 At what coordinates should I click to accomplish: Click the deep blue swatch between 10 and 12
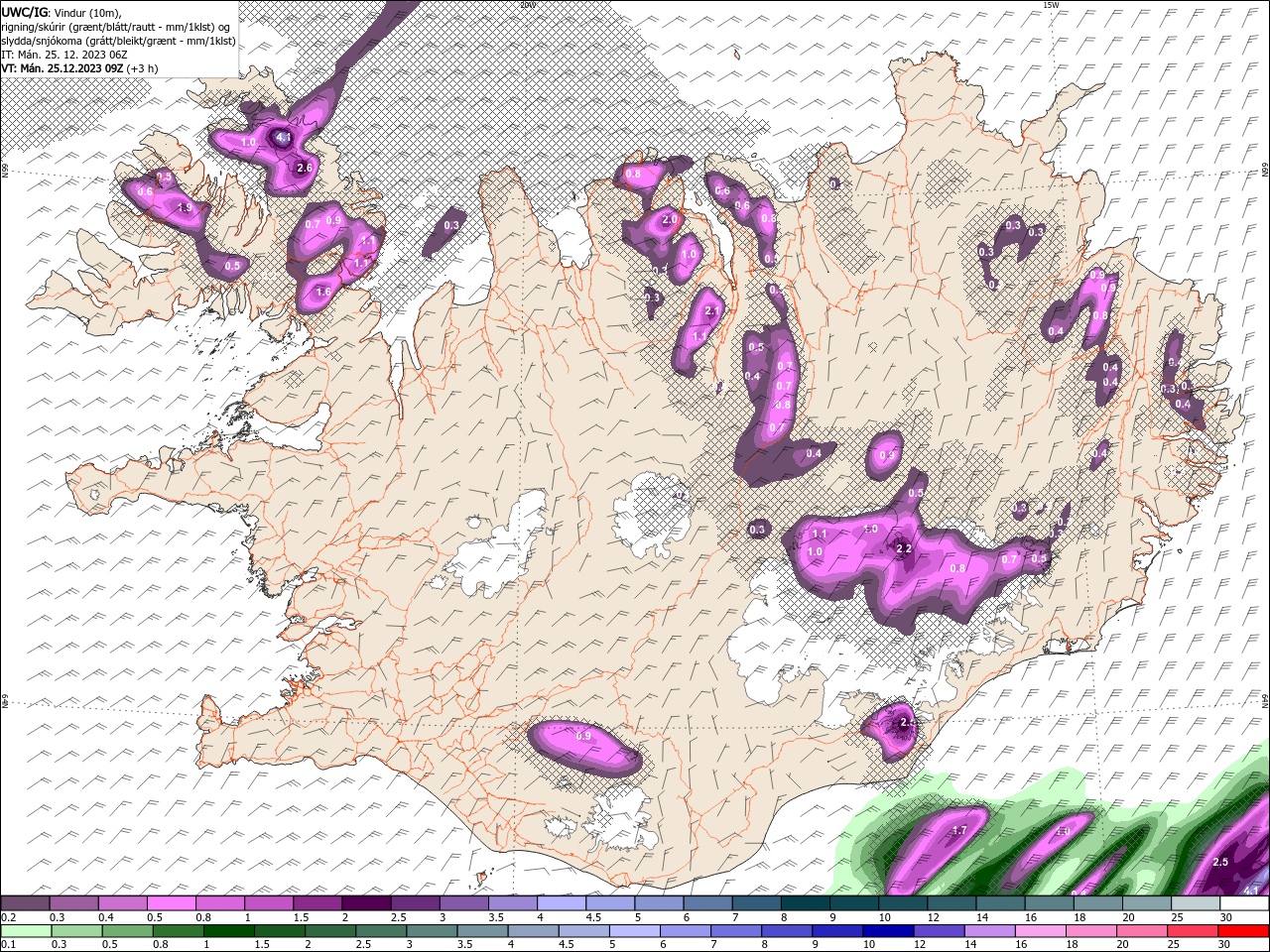click(x=889, y=931)
